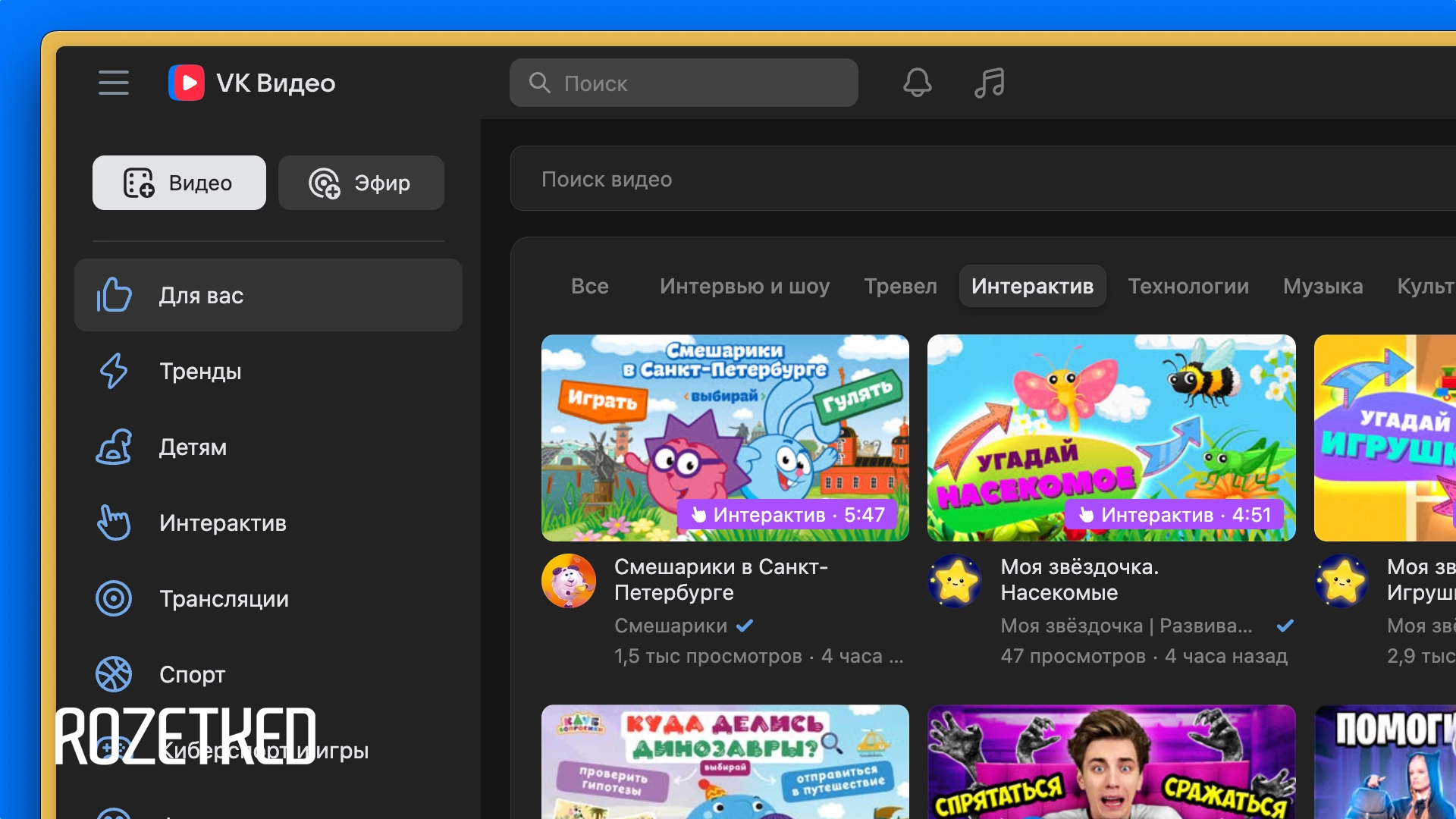Open title Смешарики в Санкт-Петербурге

tap(721, 579)
